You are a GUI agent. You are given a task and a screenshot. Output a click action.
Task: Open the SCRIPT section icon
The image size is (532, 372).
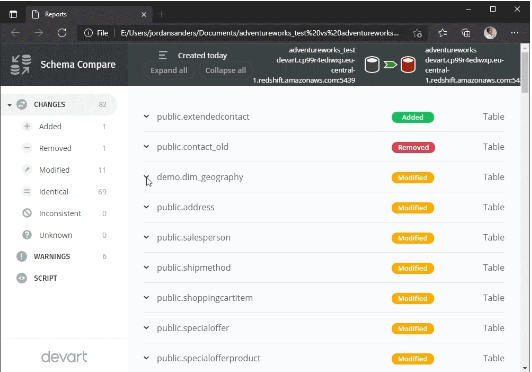coord(22,278)
